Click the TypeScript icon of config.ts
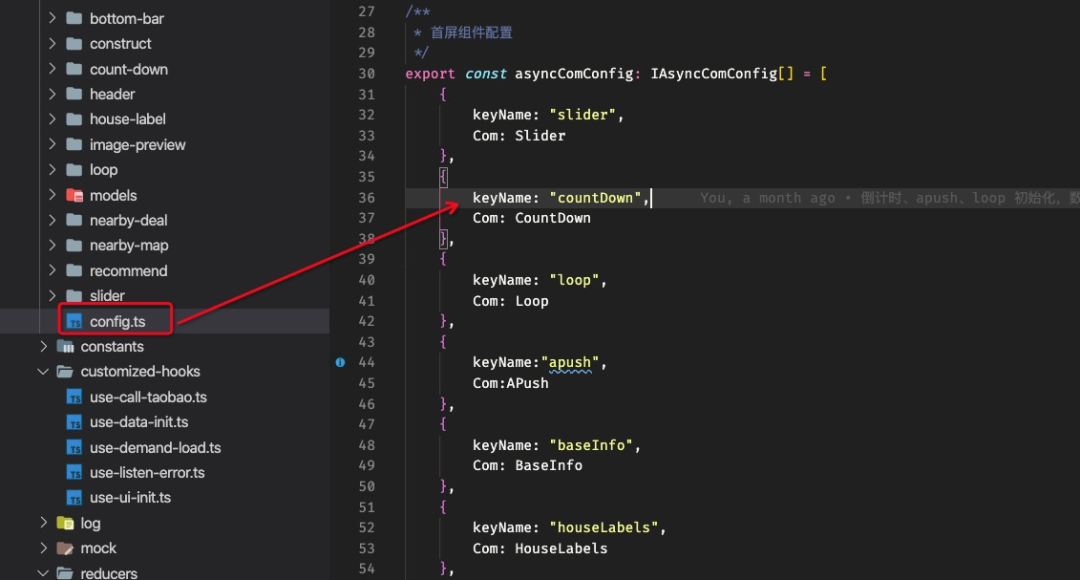Screen dimensions: 1080x580 (x=74, y=321)
